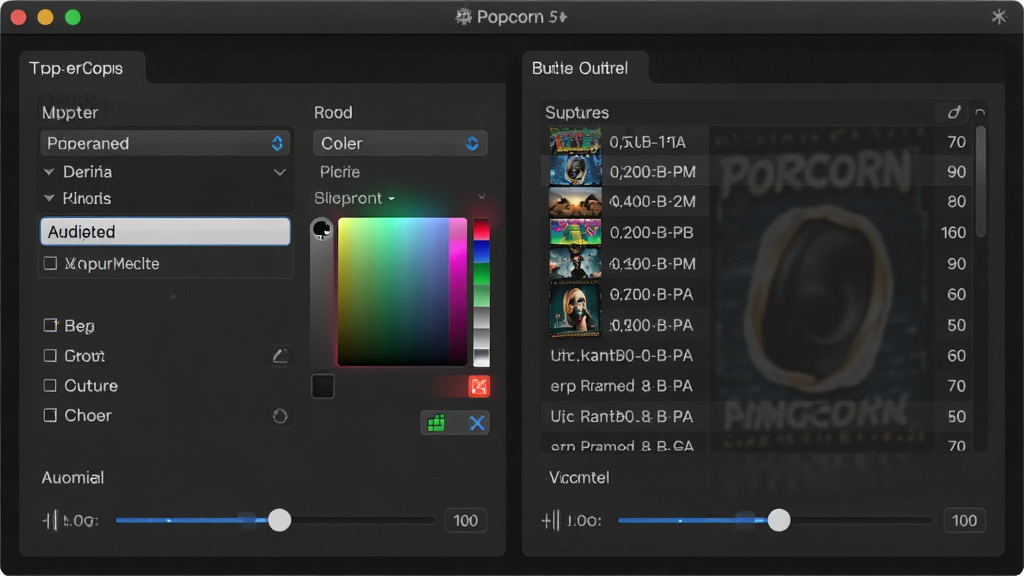Image resolution: width=1024 pixels, height=576 pixels.
Task: Enable the Grout checkbox
Action: point(50,356)
